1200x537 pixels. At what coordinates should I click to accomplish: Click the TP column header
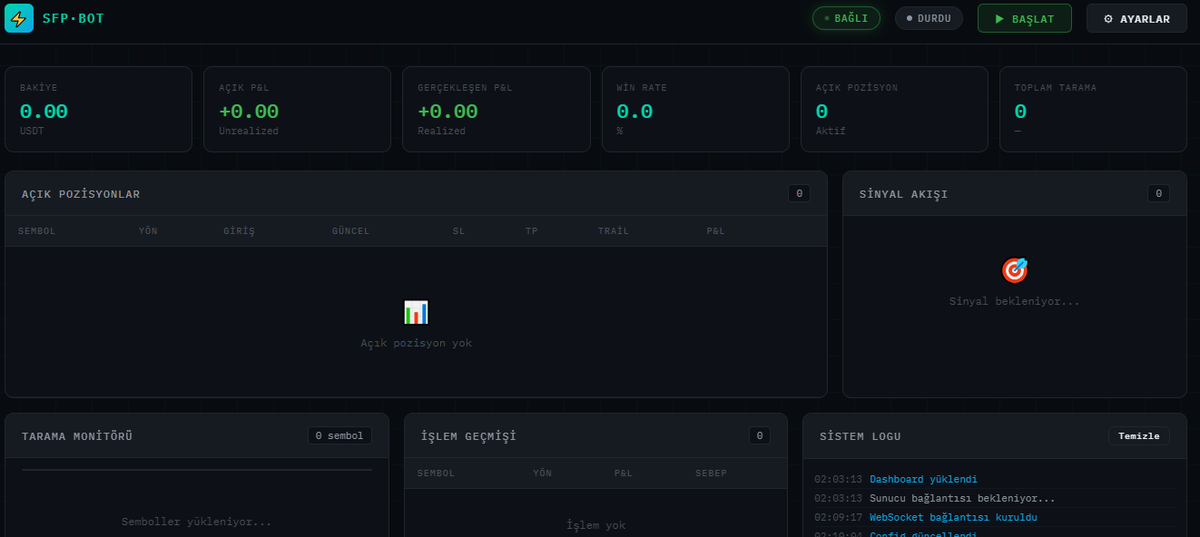coord(532,231)
